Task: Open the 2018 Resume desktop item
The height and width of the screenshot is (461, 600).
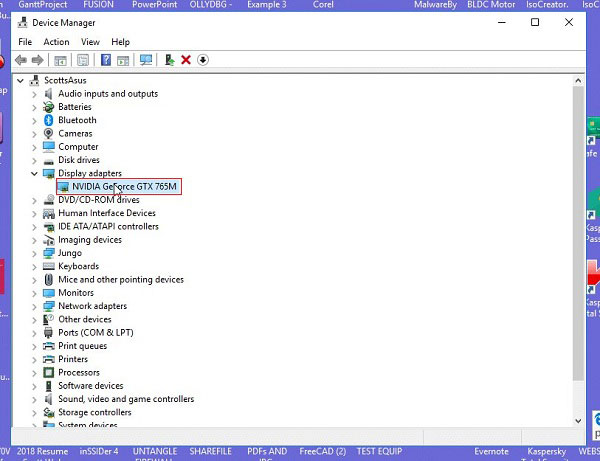Action: (x=42, y=451)
